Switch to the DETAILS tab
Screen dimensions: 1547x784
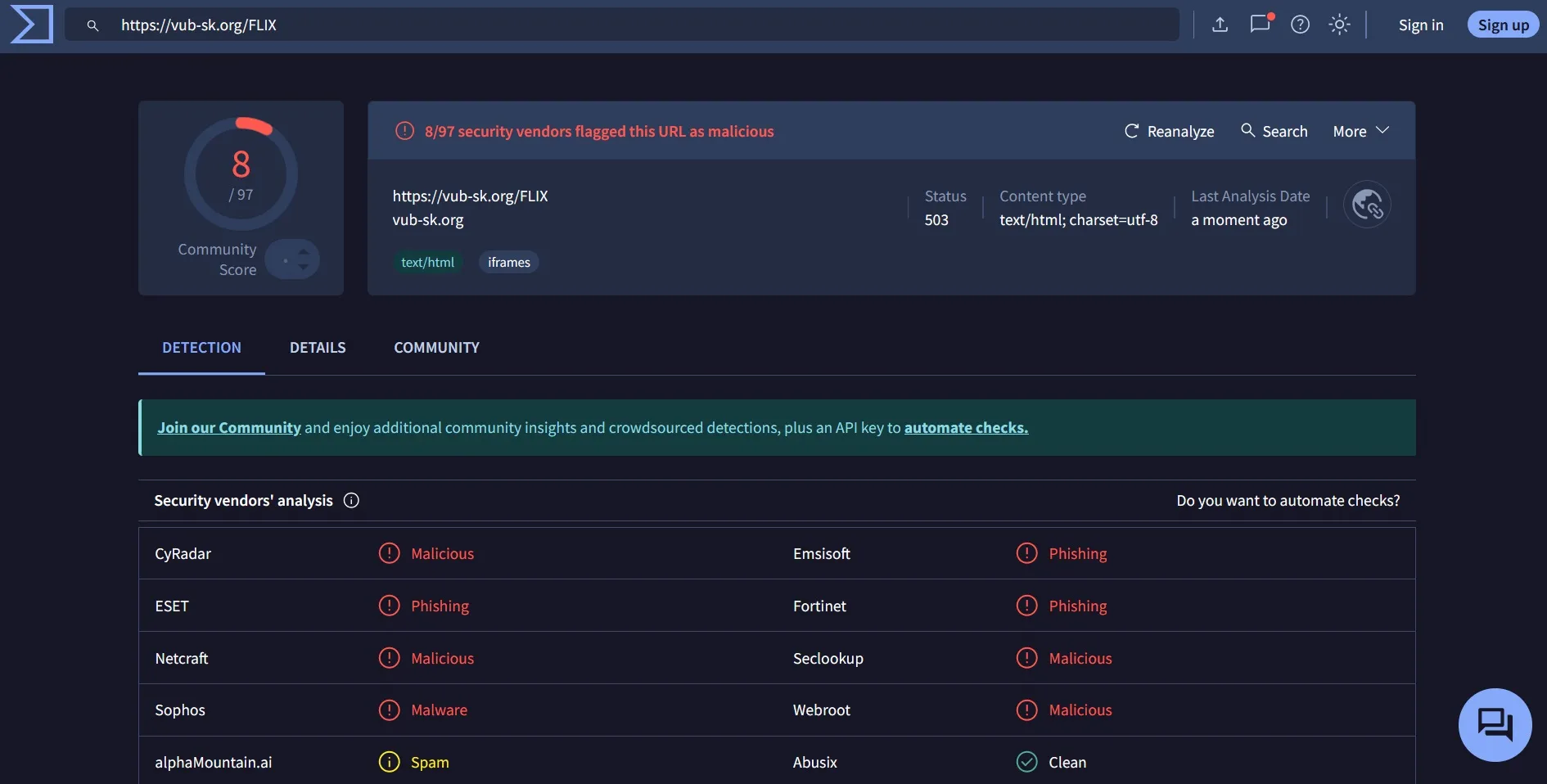click(318, 347)
